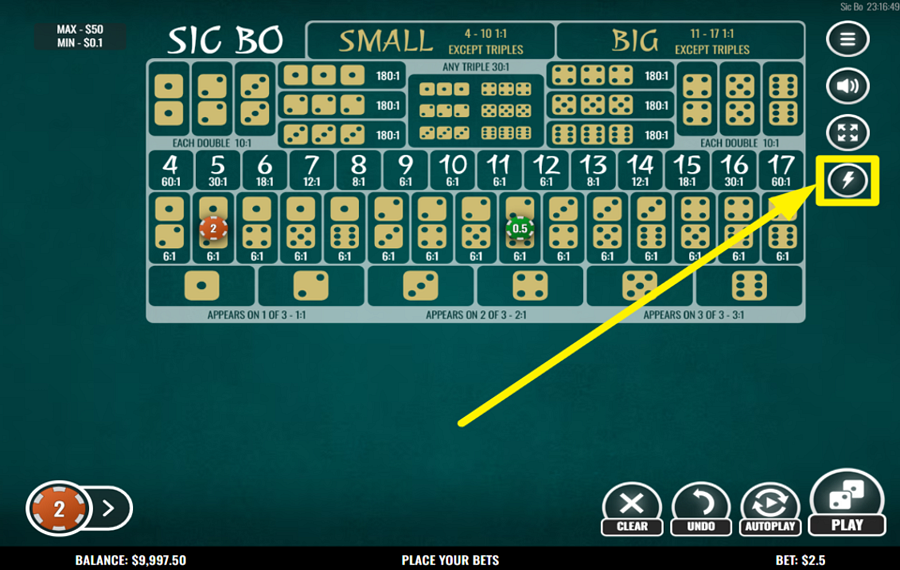Screen dimensions: 900x570
Task: Bet on single die four
Action: pyautogui.click(x=530, y=286)
